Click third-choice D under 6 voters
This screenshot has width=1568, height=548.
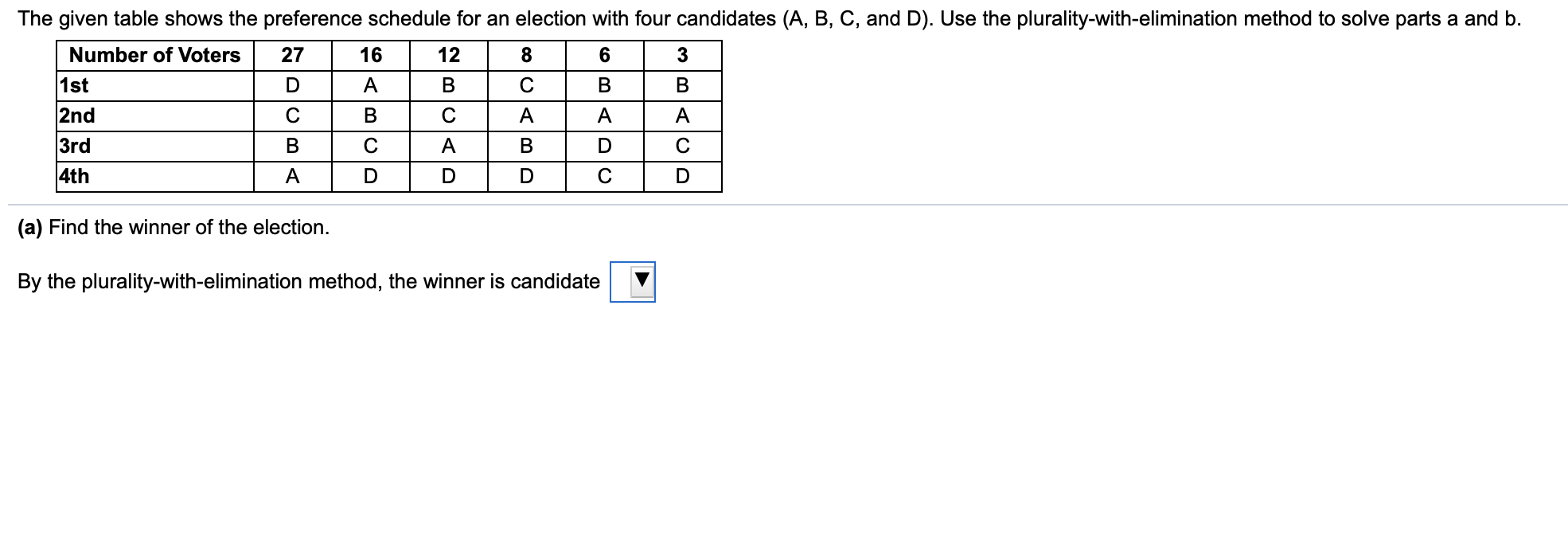pyautogui.click(x=605, y=147)
